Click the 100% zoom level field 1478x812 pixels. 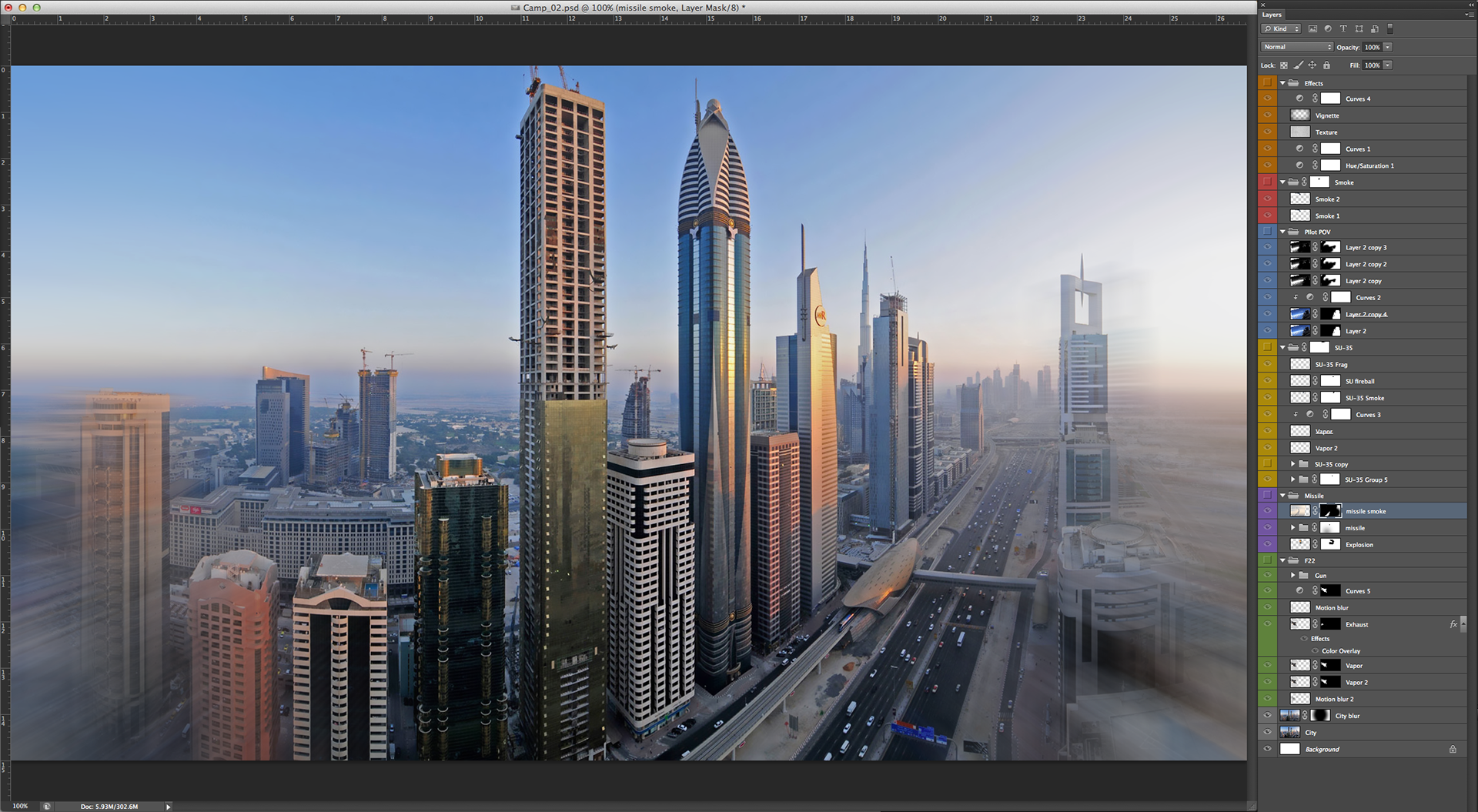click(x=20, y=806)
